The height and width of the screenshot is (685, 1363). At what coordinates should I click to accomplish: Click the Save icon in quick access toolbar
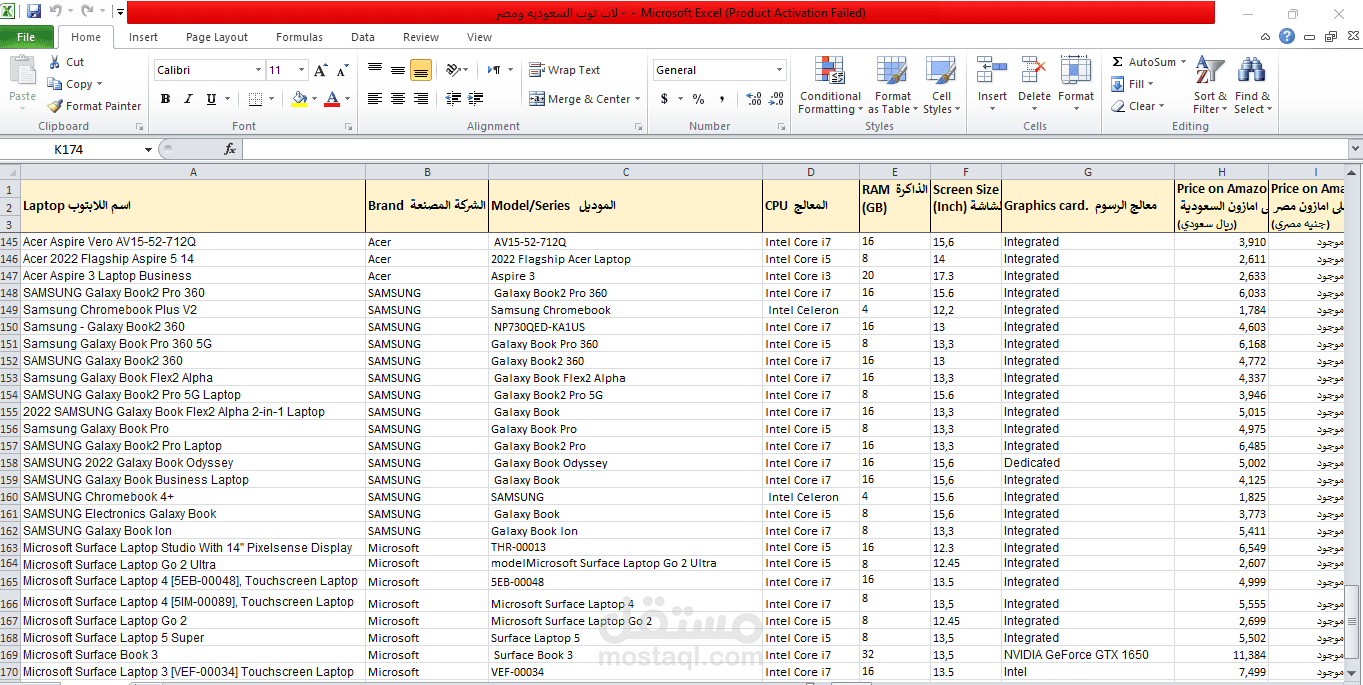click(34, 12)
